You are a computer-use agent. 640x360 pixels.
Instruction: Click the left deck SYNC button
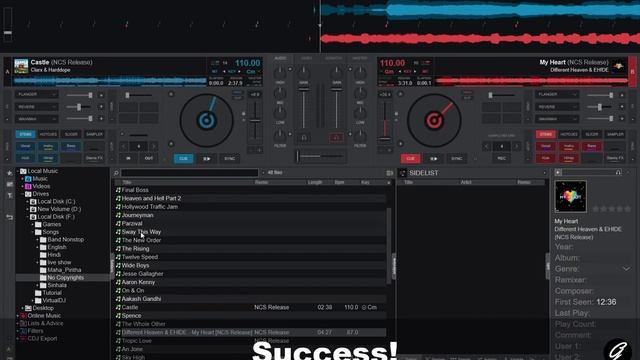[230, 158]
